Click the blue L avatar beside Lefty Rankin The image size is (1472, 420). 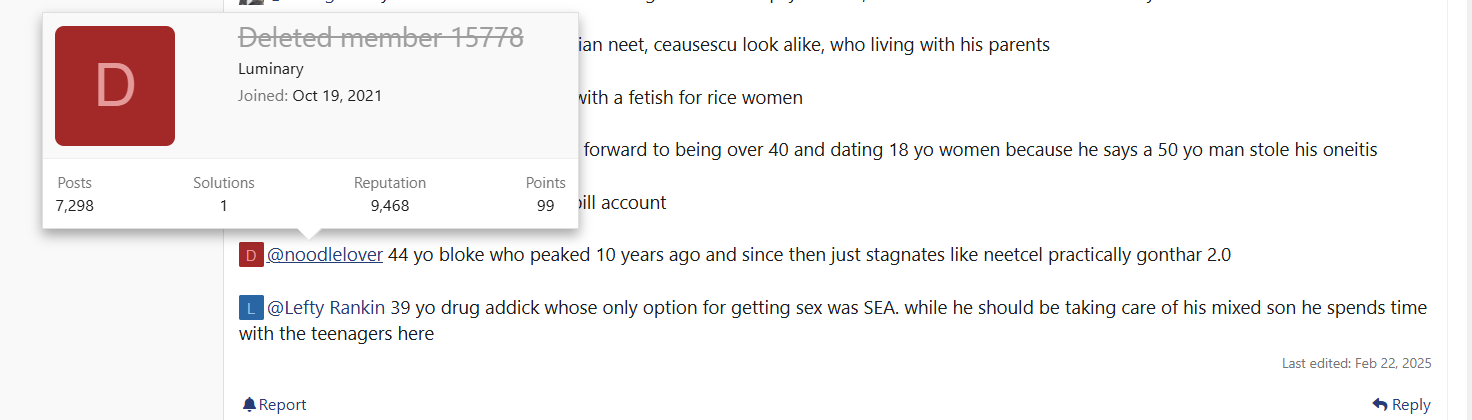tap(251, 307)
